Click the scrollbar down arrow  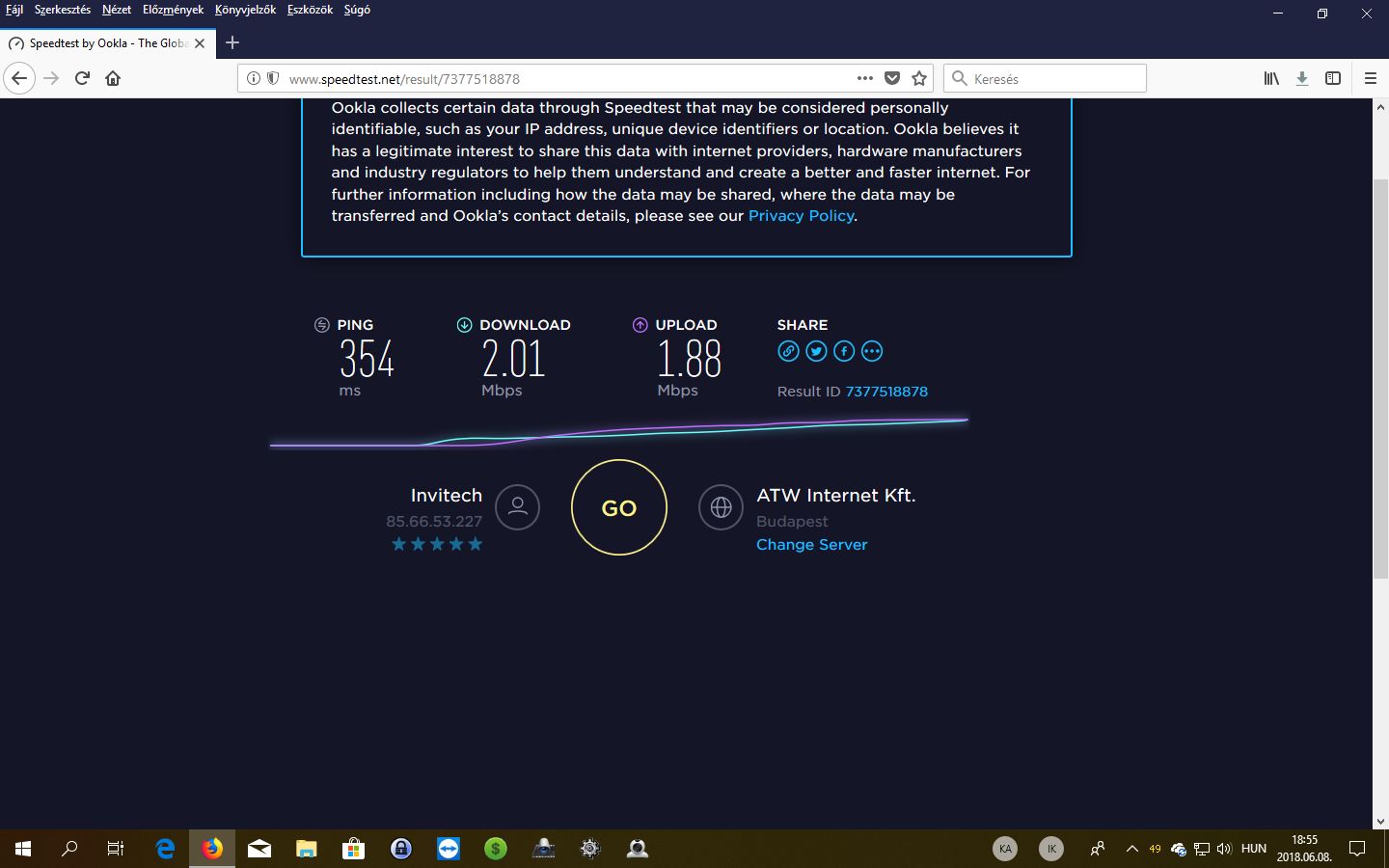coord(1380,821)
